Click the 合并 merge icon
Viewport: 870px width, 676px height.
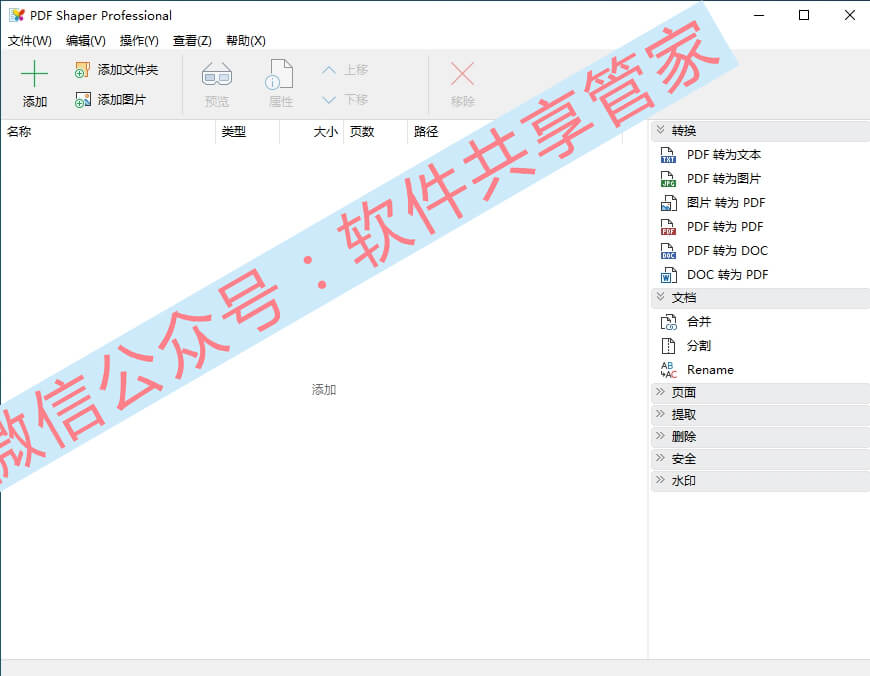pyautogui.click(x=668, y=322)
